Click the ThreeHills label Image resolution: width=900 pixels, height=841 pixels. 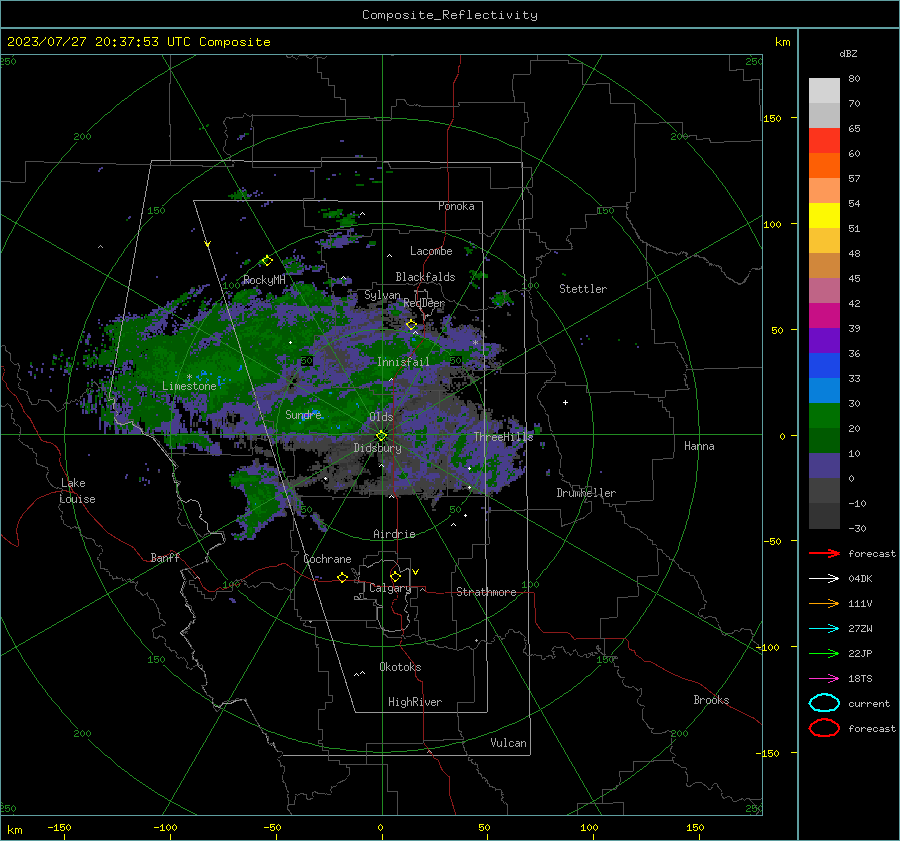[503, 437]
